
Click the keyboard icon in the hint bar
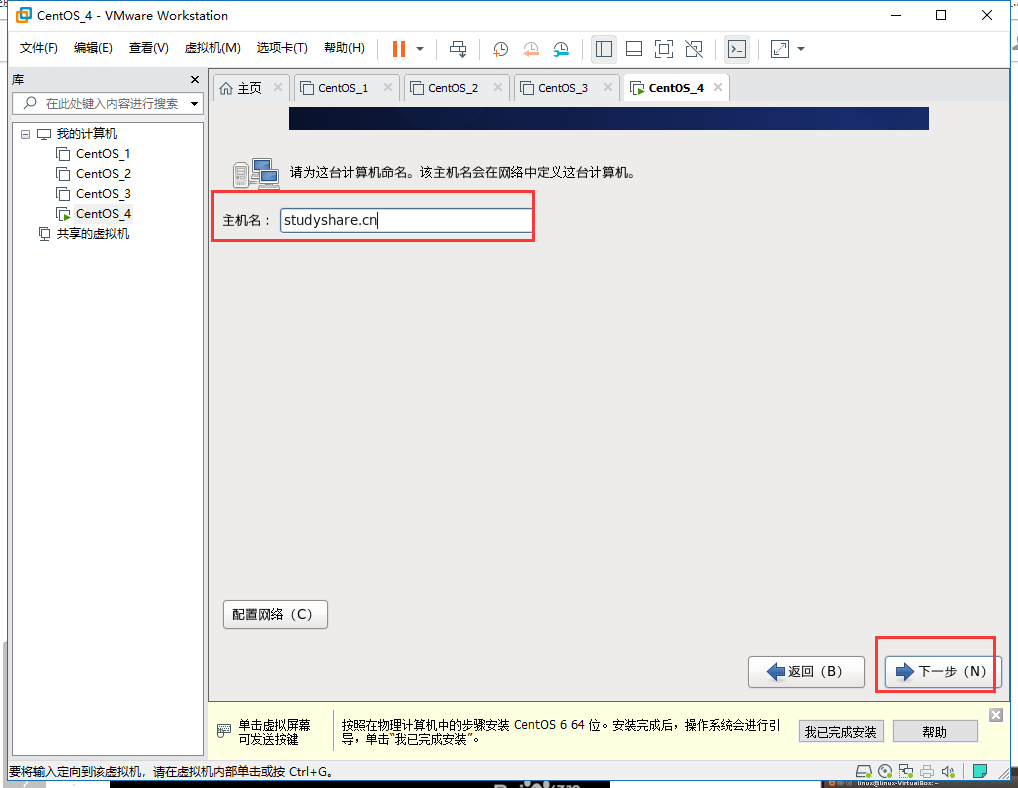(223, 731)
